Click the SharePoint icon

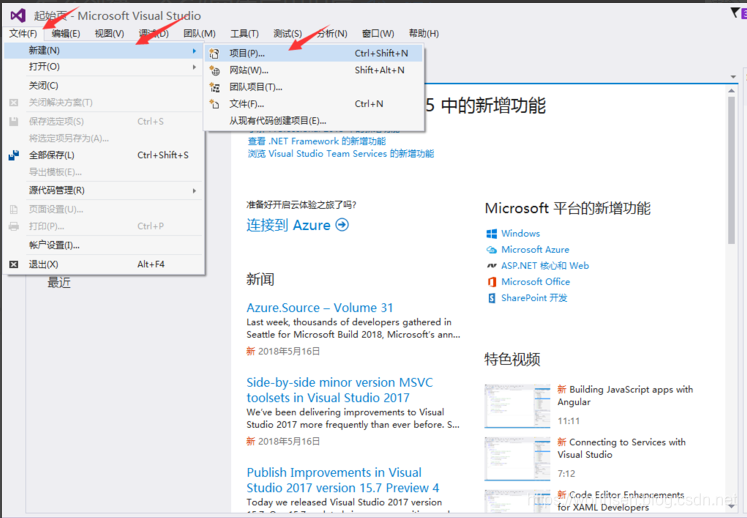[x=492, y=298]
